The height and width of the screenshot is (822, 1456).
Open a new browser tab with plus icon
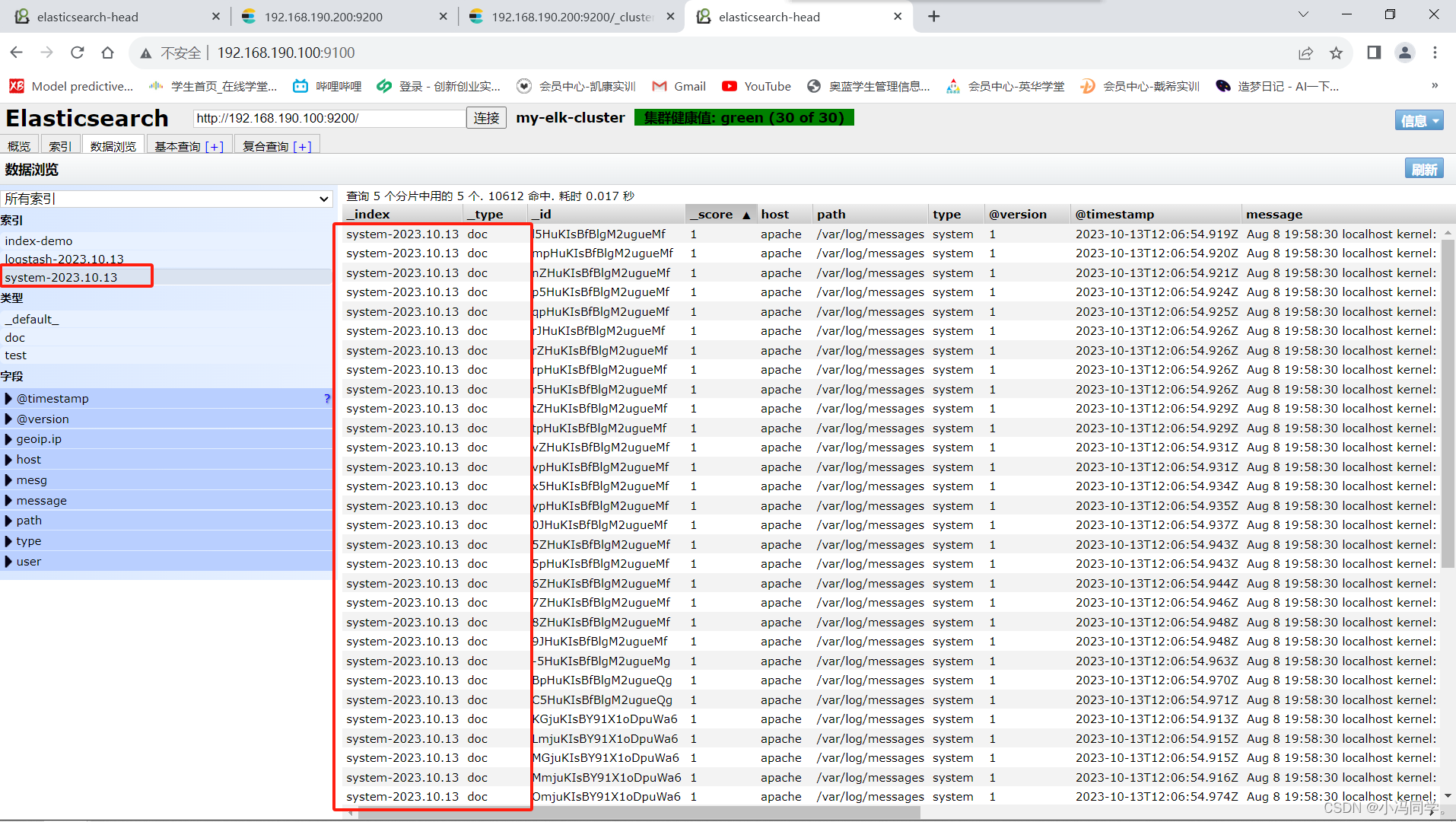click(934, 16)
